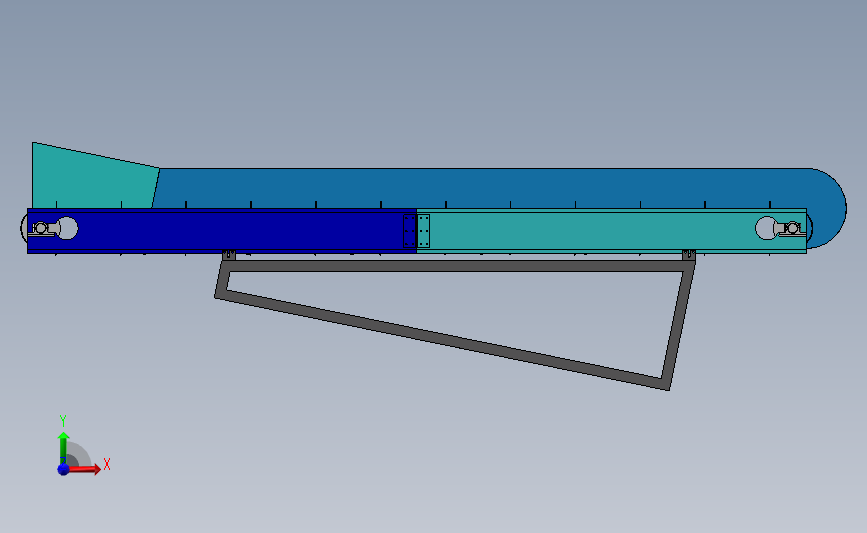Select the left mounting bracket under frame
This screenshot has height=533, width=867.
pyautogui.click(x=229, y=255)
